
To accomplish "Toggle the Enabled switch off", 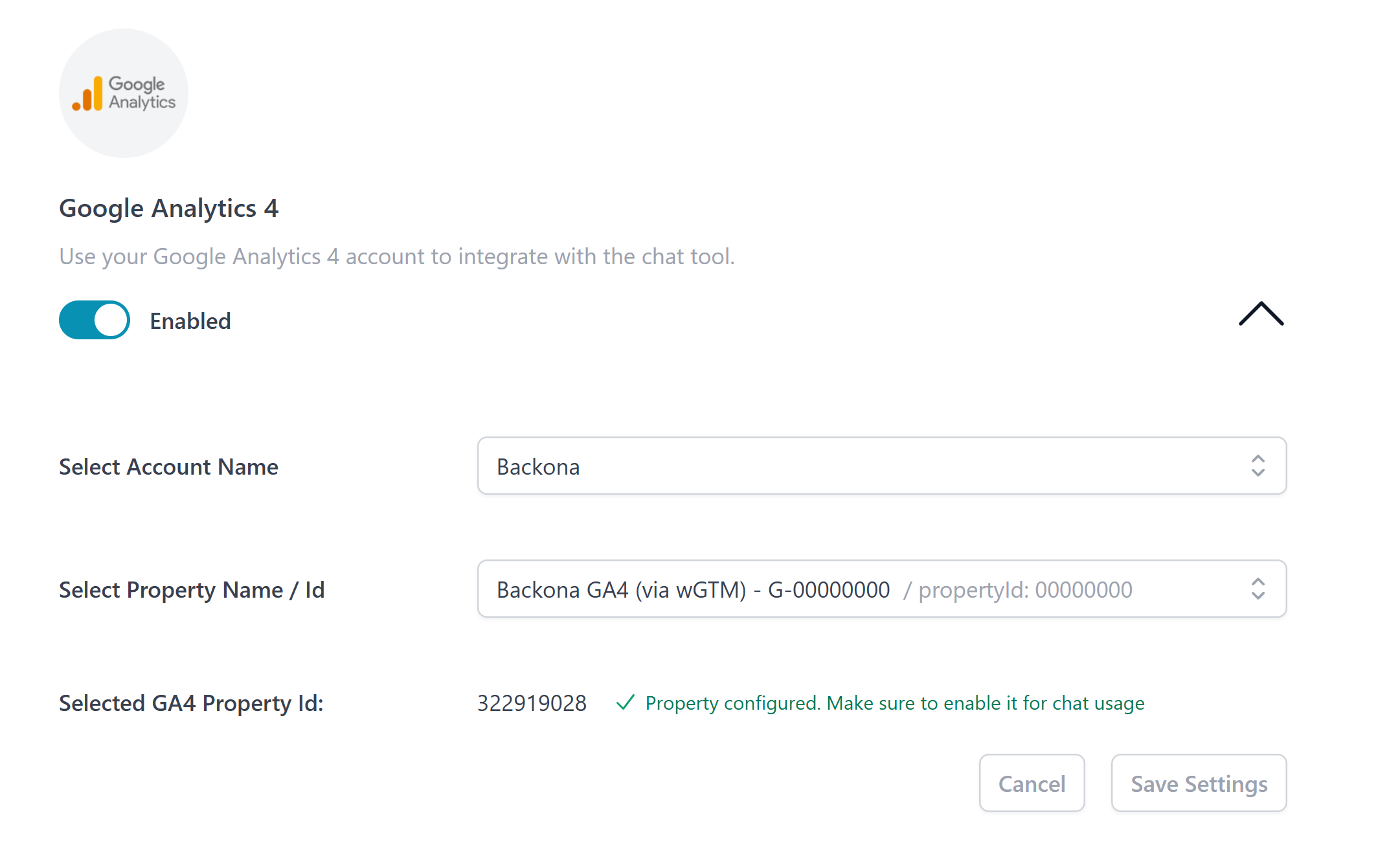I will tap(95, 320).
